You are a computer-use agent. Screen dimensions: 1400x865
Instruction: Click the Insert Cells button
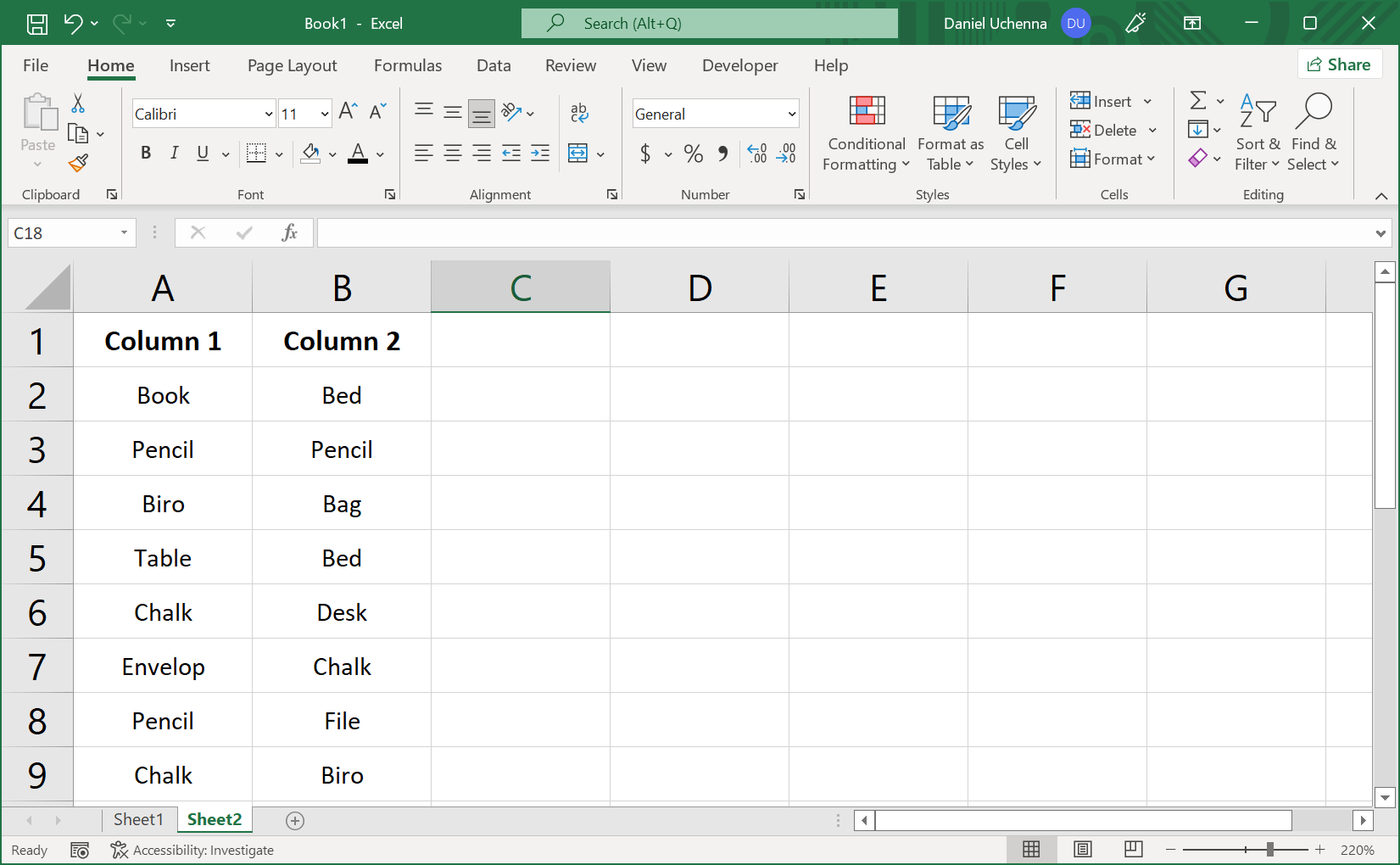click(x=1103, y=101)
